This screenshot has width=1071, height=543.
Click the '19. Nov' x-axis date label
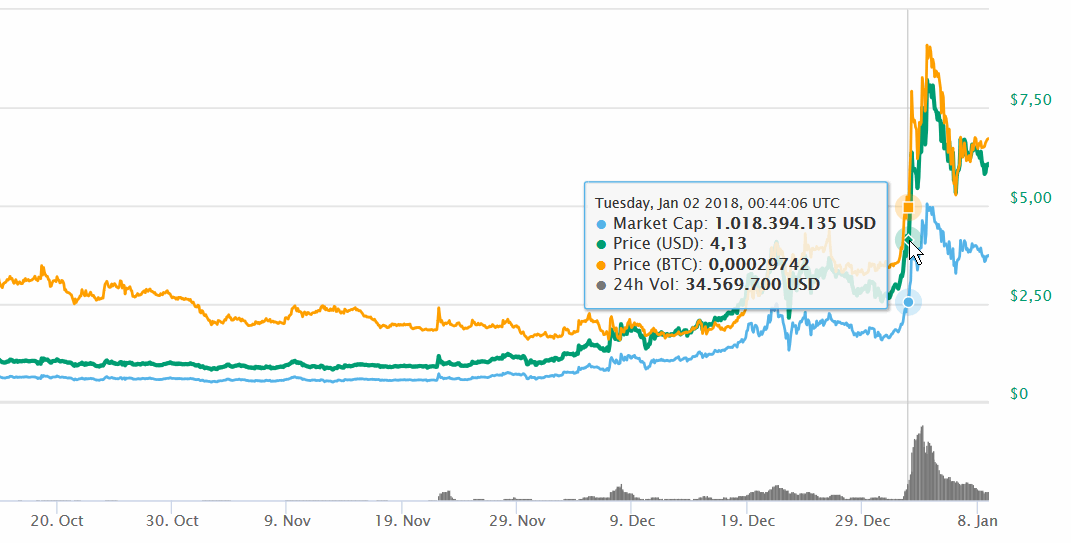tap(403, 521)
